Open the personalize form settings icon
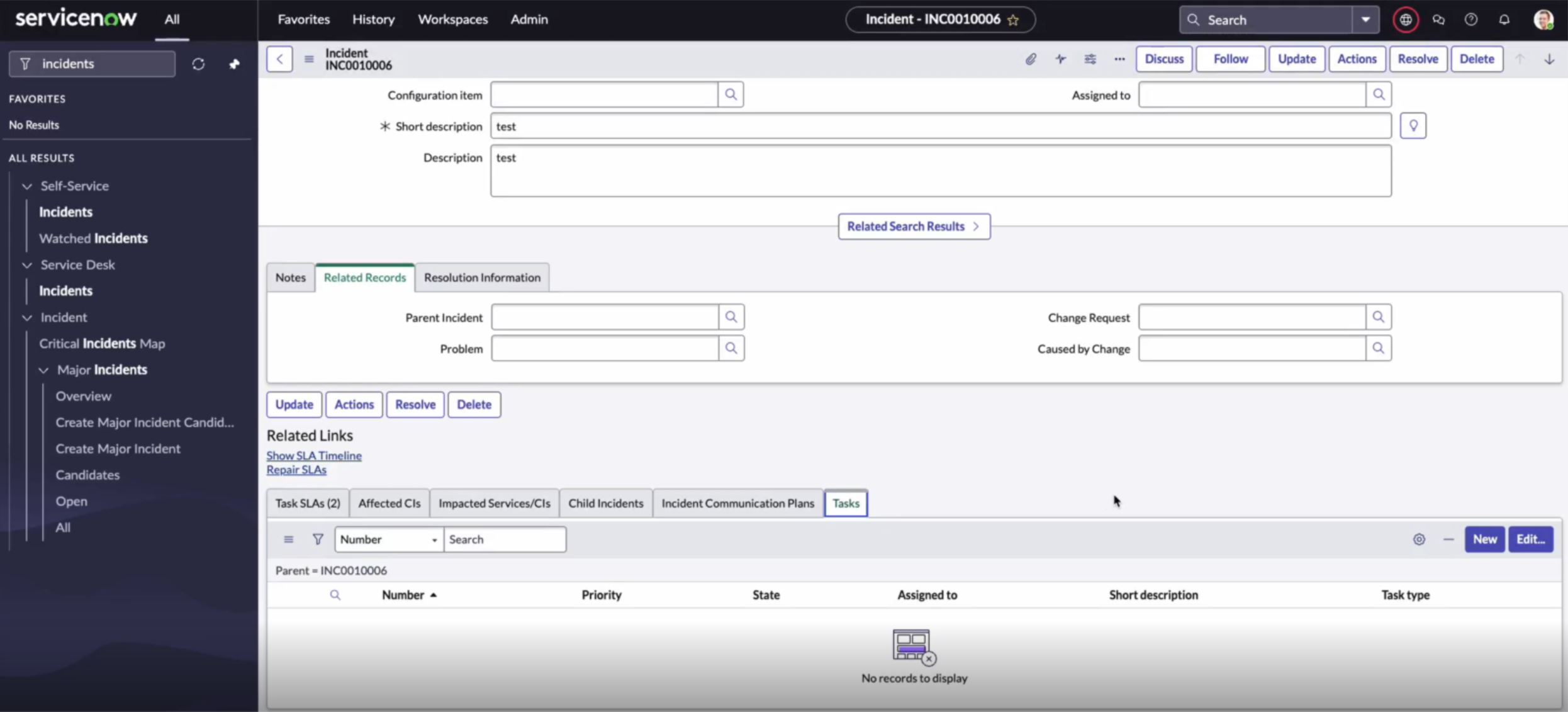This screenshot has width=1568, height=712. (1090, 59)
